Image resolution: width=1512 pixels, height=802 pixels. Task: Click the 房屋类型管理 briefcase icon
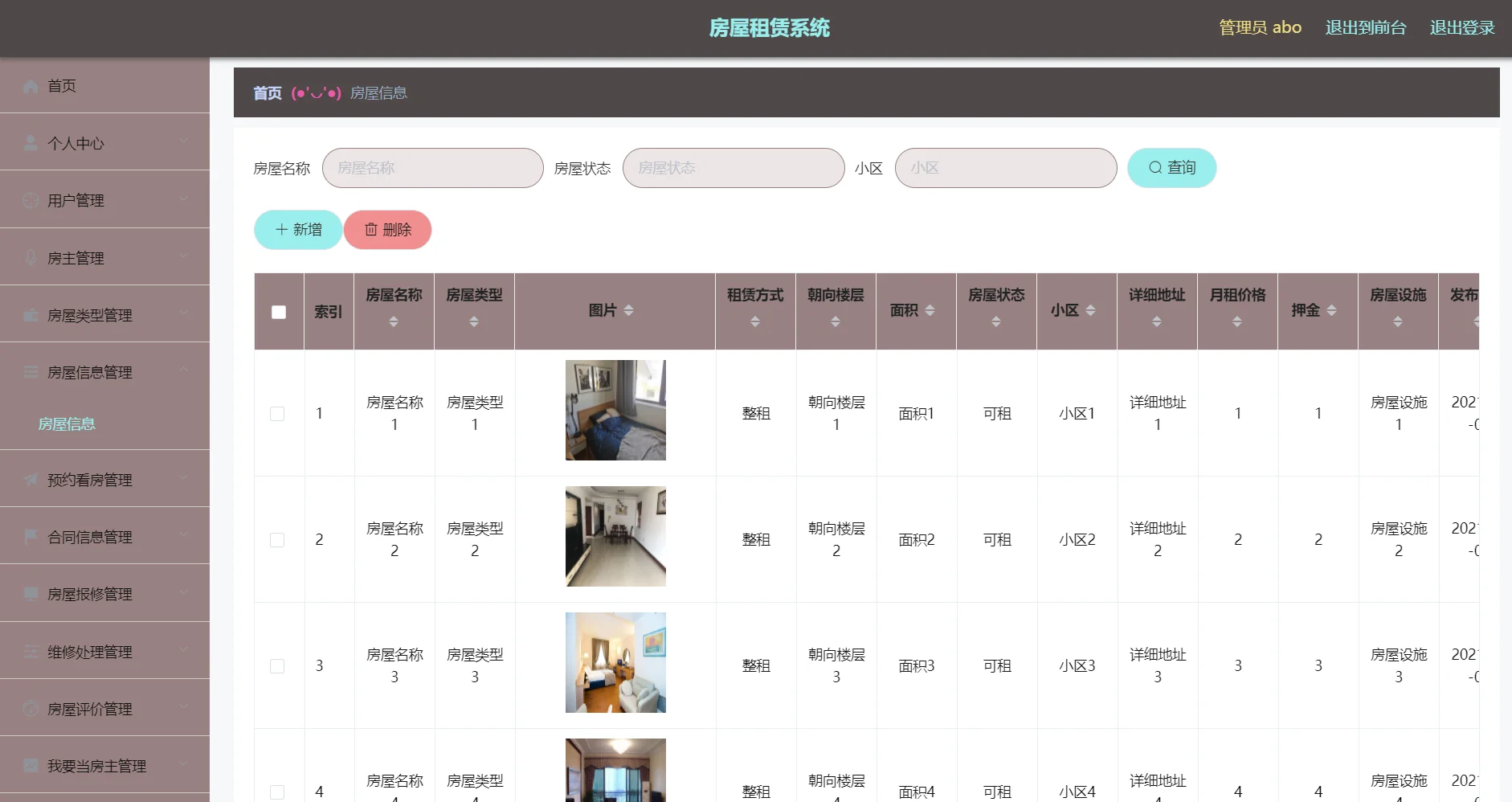(x=30, y=315)
